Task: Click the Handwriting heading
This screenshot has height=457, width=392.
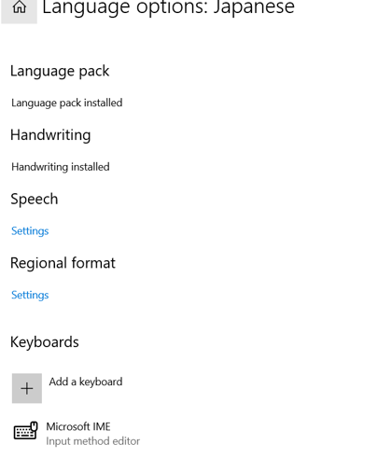Action: click(50, 135)
